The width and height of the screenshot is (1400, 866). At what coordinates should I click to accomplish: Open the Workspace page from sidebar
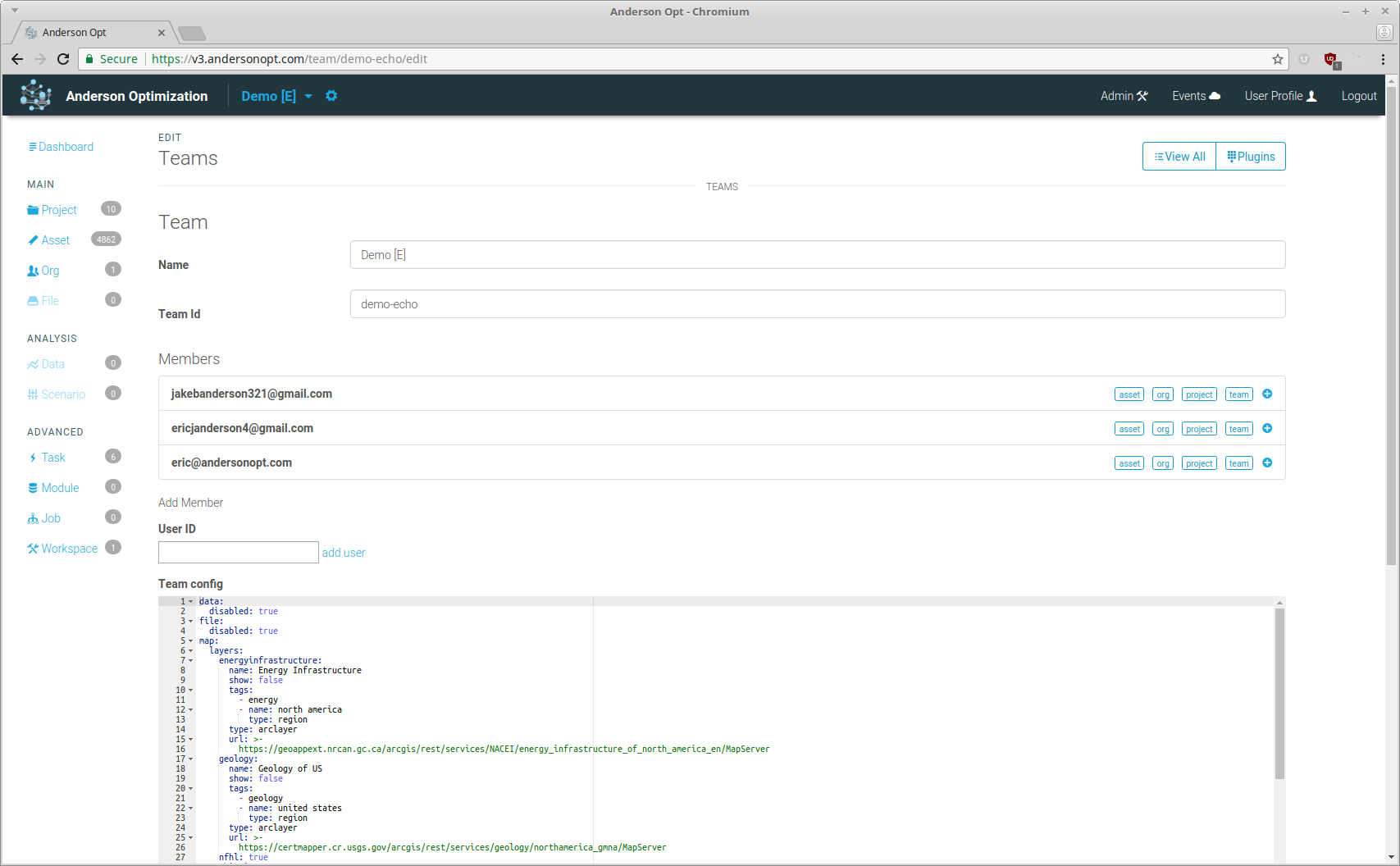(69, 549)
